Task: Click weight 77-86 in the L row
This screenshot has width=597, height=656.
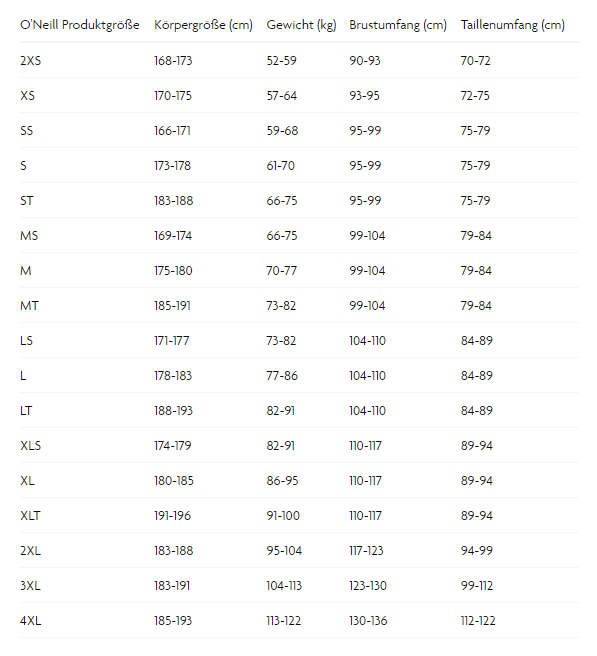Action: (282, 376)
